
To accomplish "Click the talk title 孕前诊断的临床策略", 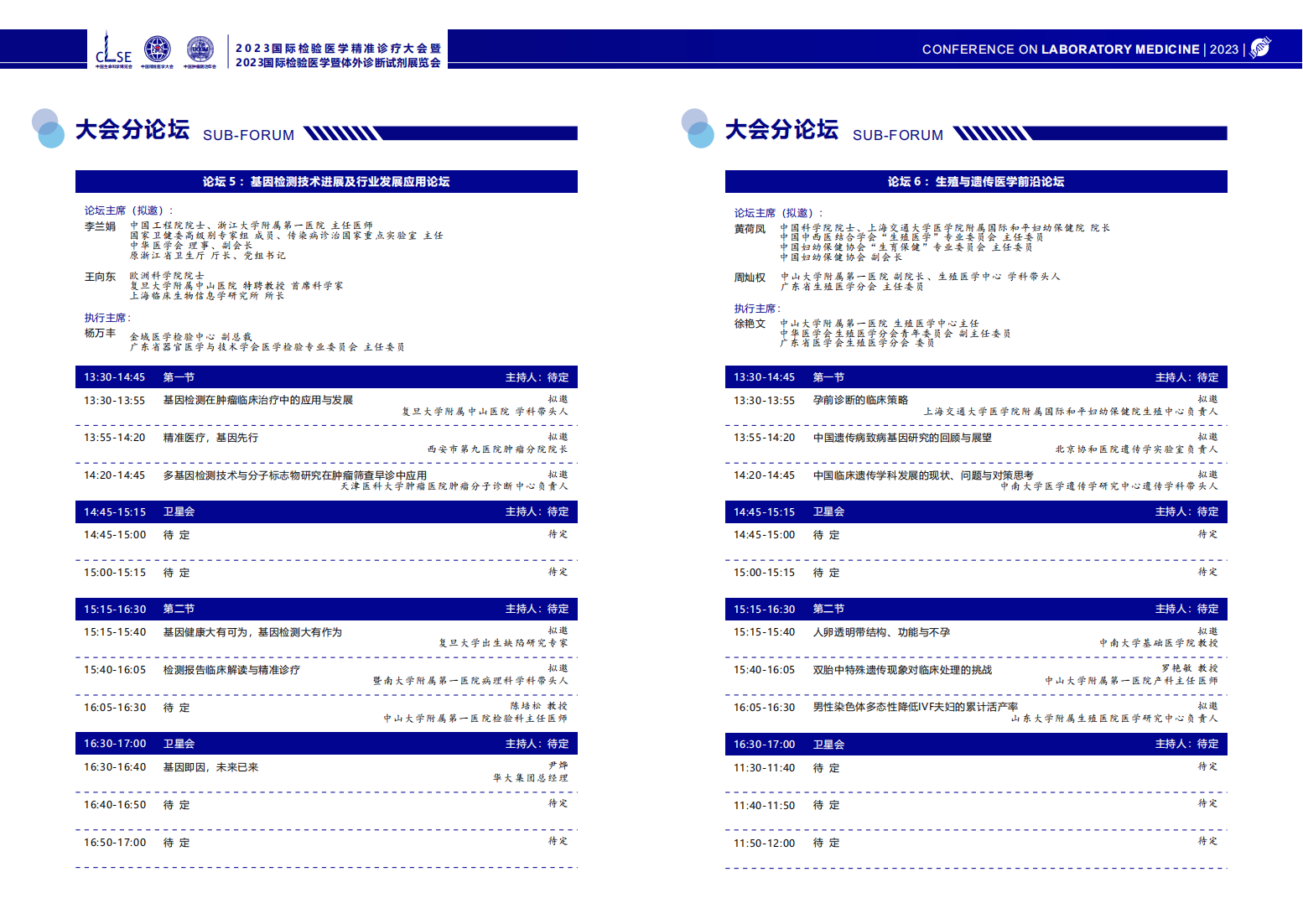I will [x=860, y=400].
